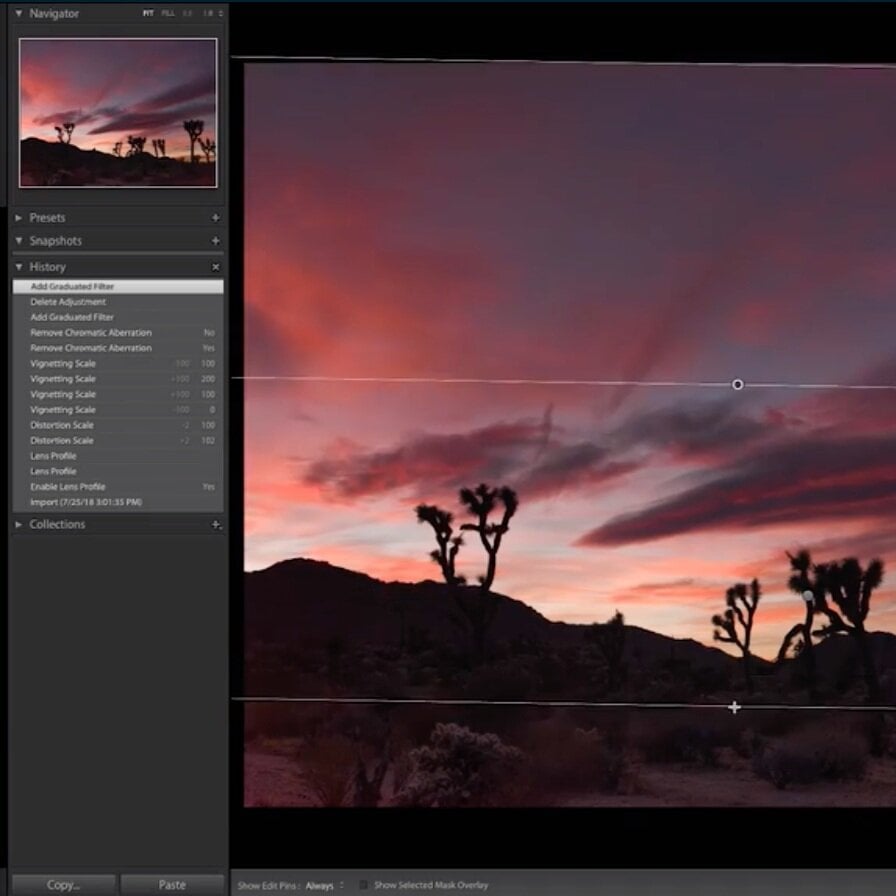Screen dimensions: 896x896
Task: Select the gray edit pin on Joshua tree
Action: click(x=808, y=596)
